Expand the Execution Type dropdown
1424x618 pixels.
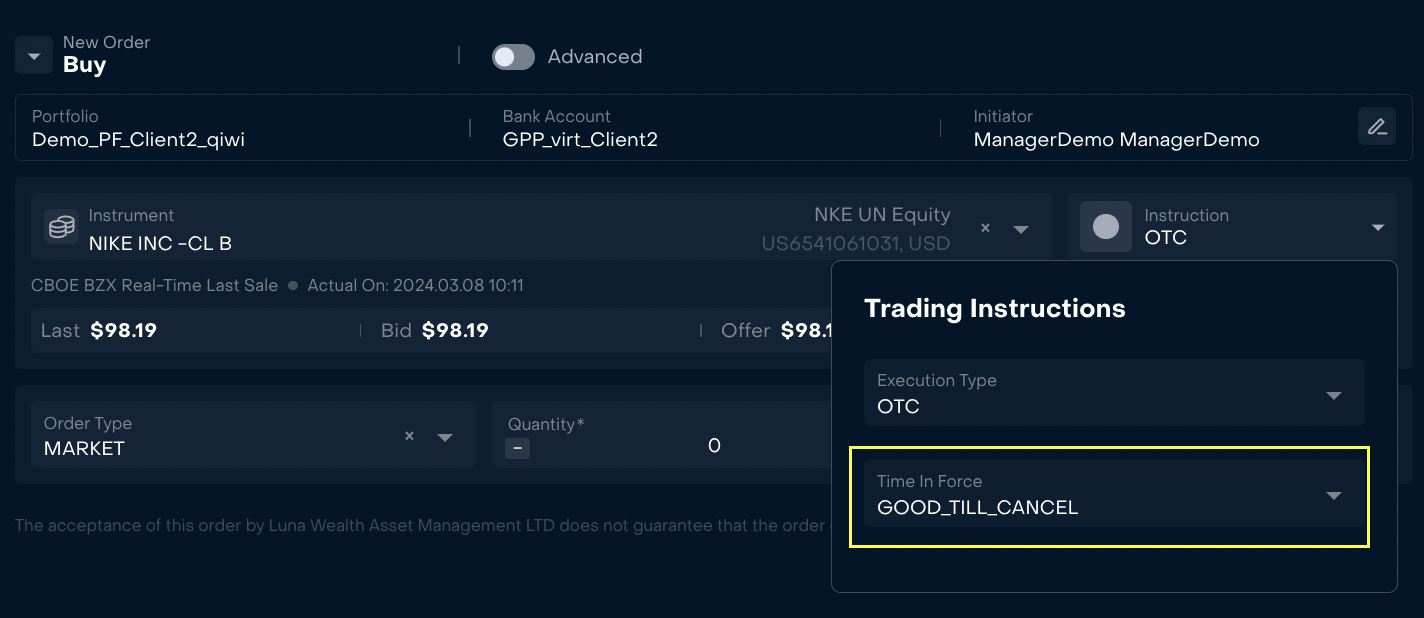(x=1333, y=395)
